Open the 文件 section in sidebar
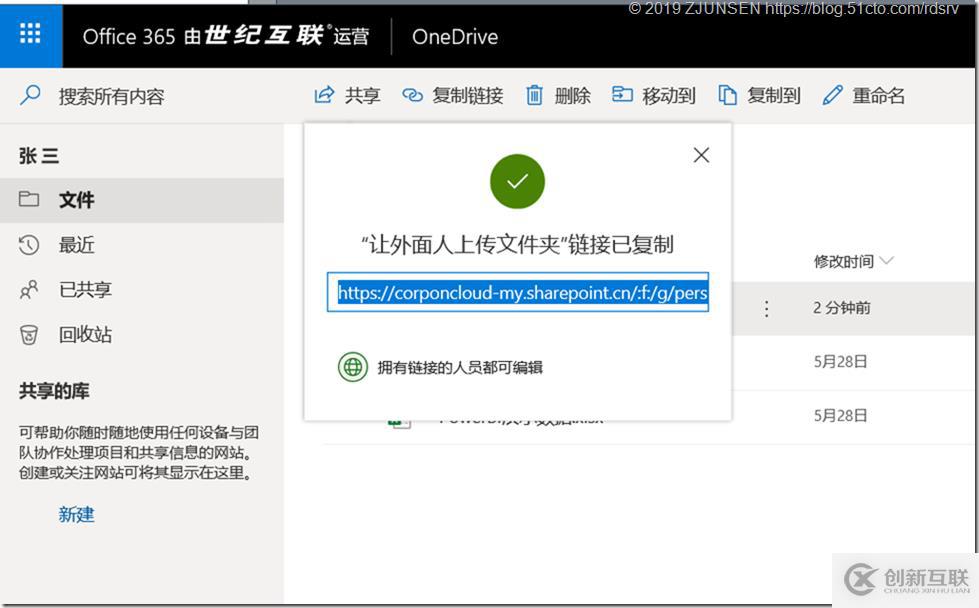 click(x=142, y=200)
